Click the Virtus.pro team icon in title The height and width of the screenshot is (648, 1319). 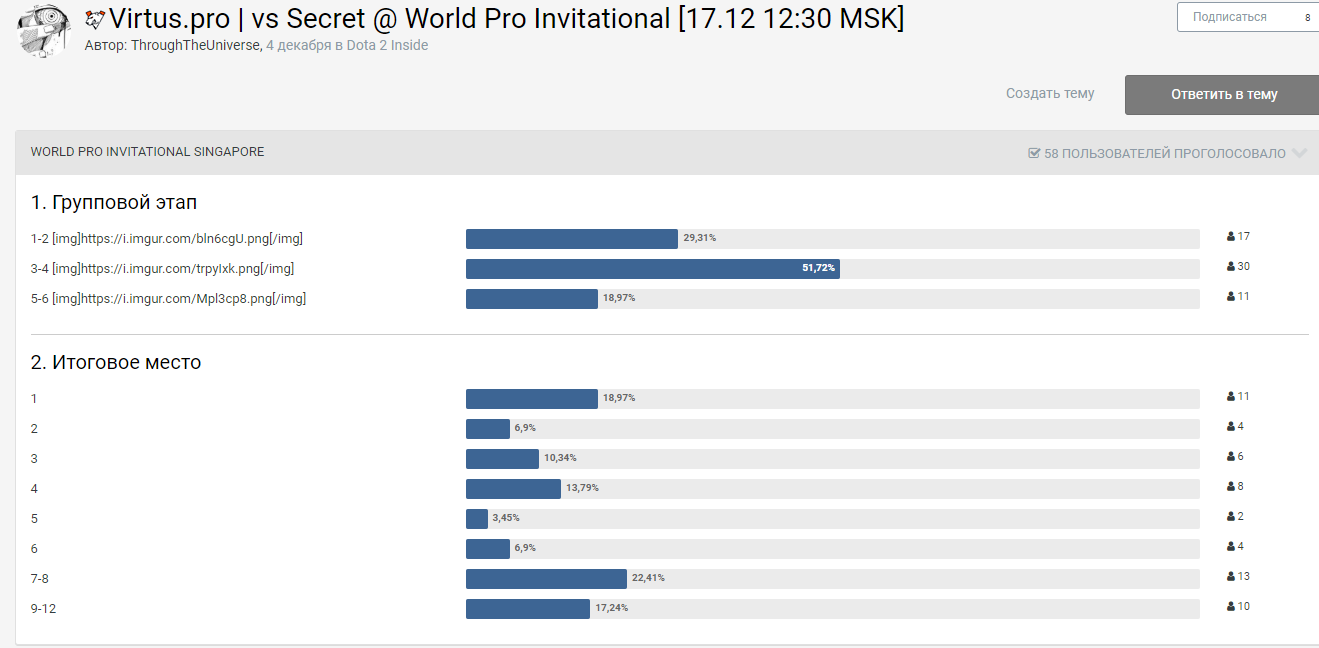pos(96,19)
